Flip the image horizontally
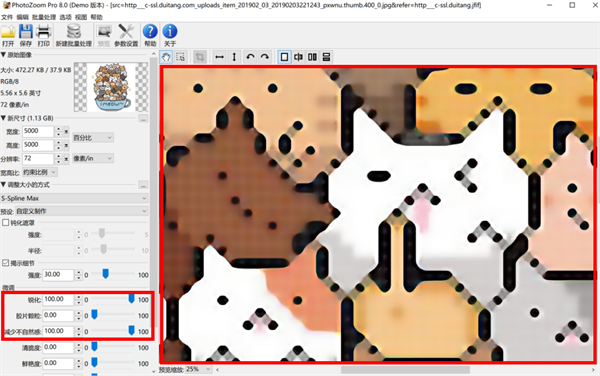Viewport: 600px width, 376px height. pyautogui.click(x=219, y=57)
